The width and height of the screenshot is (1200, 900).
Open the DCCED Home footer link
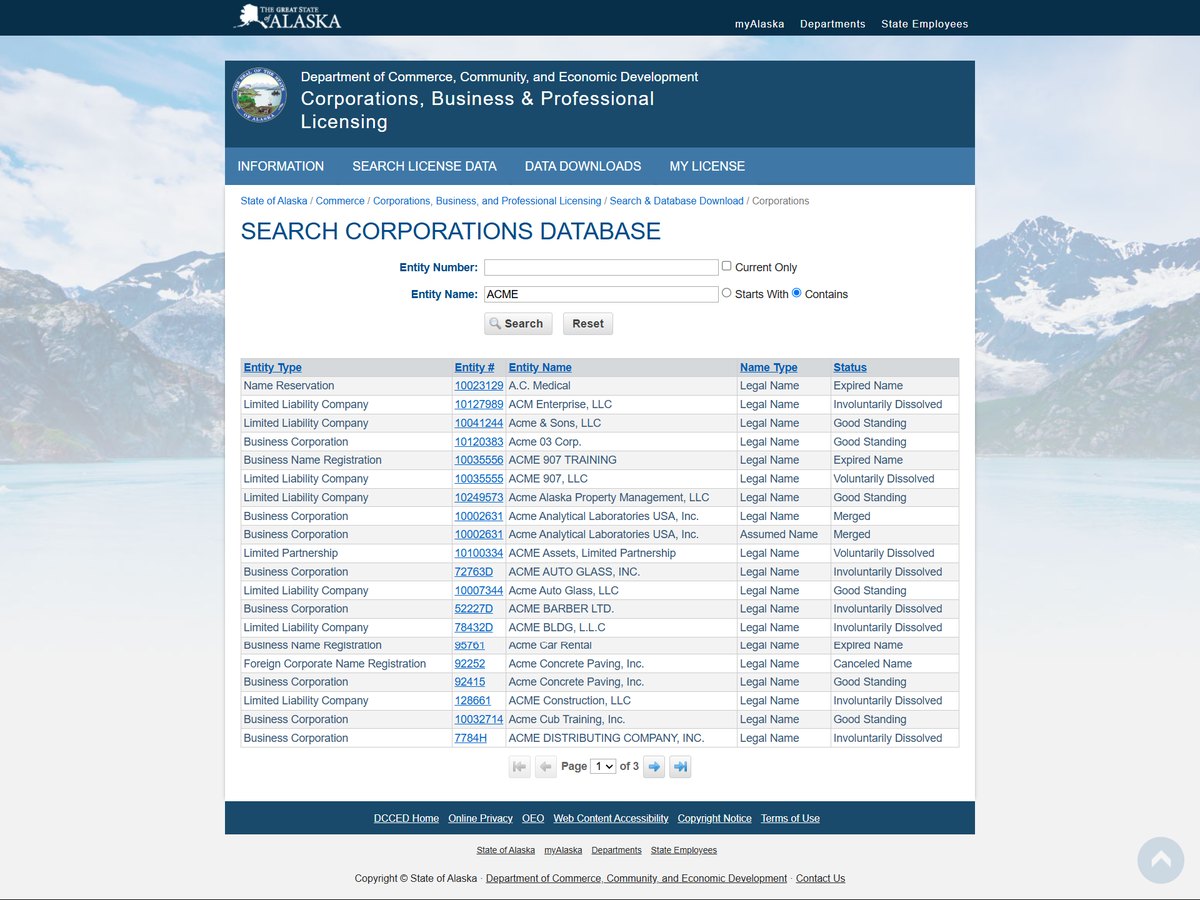pos(406,818)
